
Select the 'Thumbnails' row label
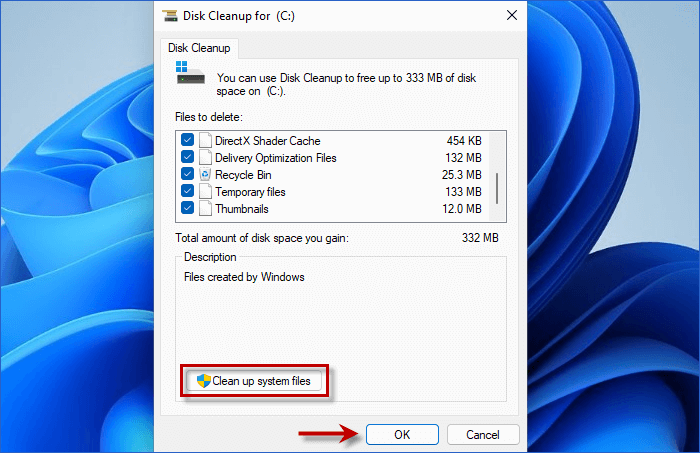click(x=242, y=209)
